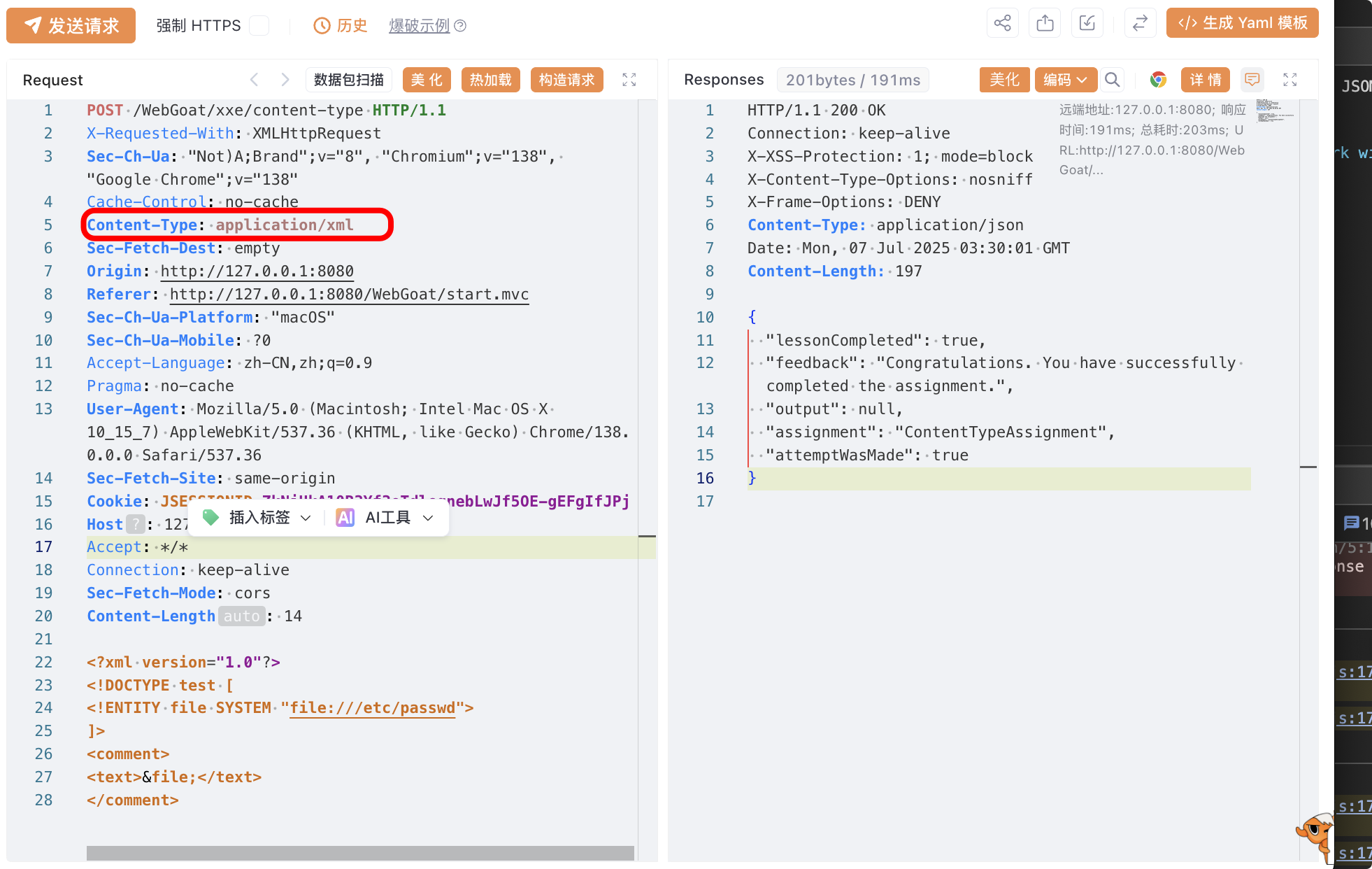Open the 编码 encoding dropdown
Image resolution: width=1372 pixels, height=869 pixels.
(1066, 80)
